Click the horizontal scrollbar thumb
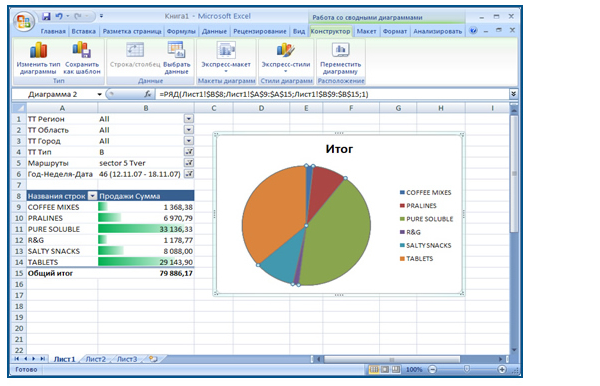 (x=391, y=359)
